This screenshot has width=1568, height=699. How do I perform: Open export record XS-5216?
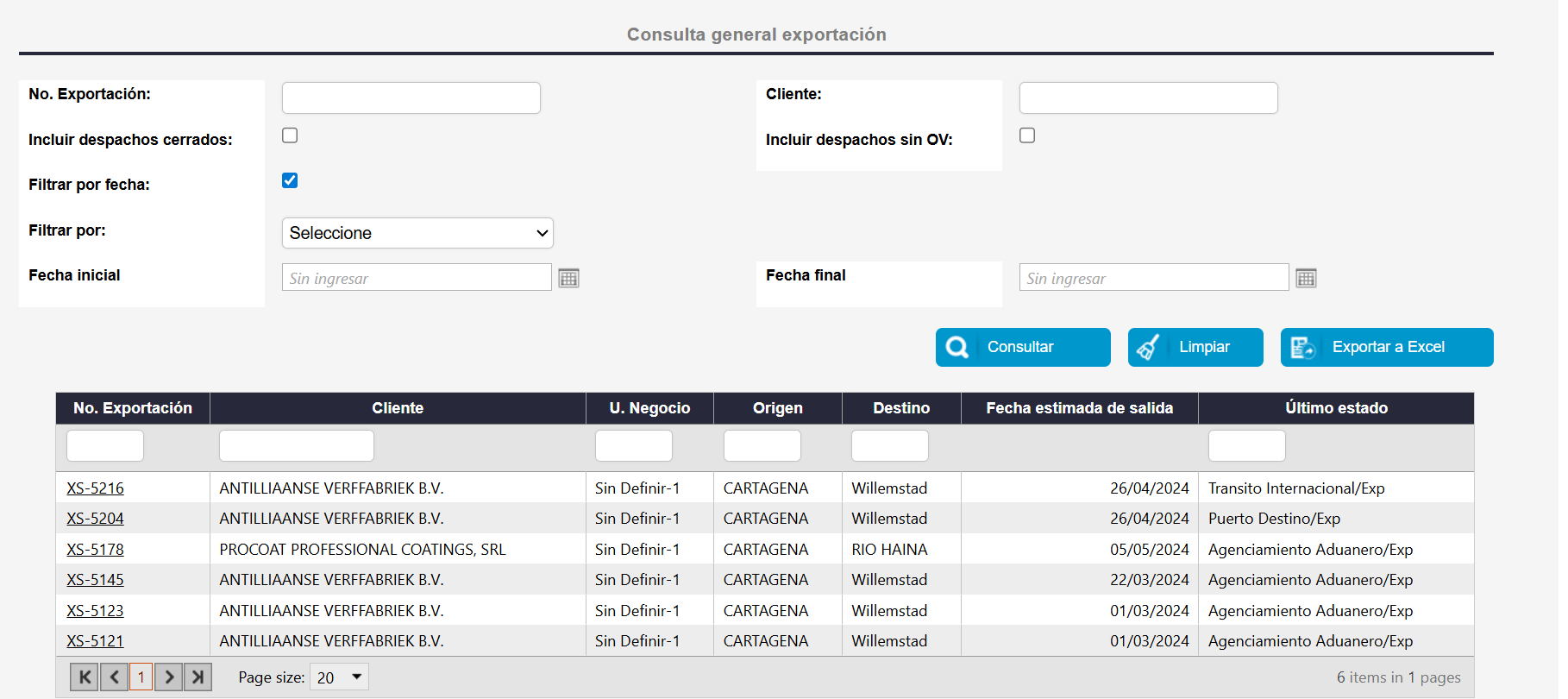(x=95, y=488)
